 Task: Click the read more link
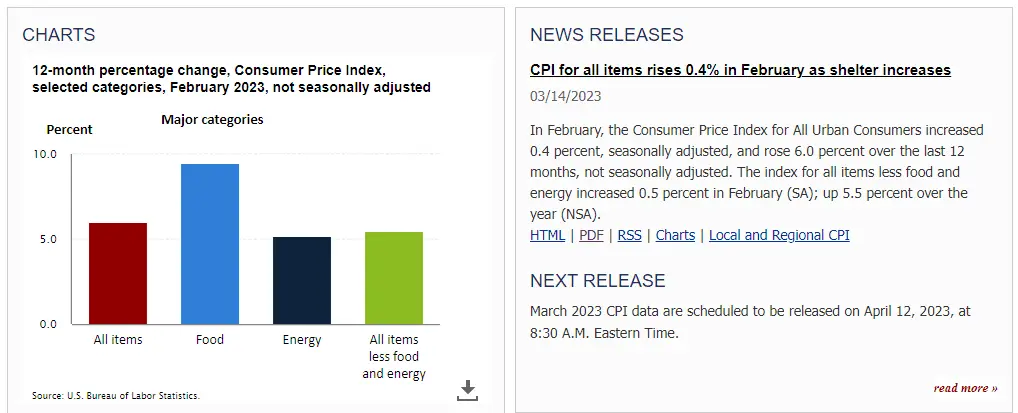965,388
